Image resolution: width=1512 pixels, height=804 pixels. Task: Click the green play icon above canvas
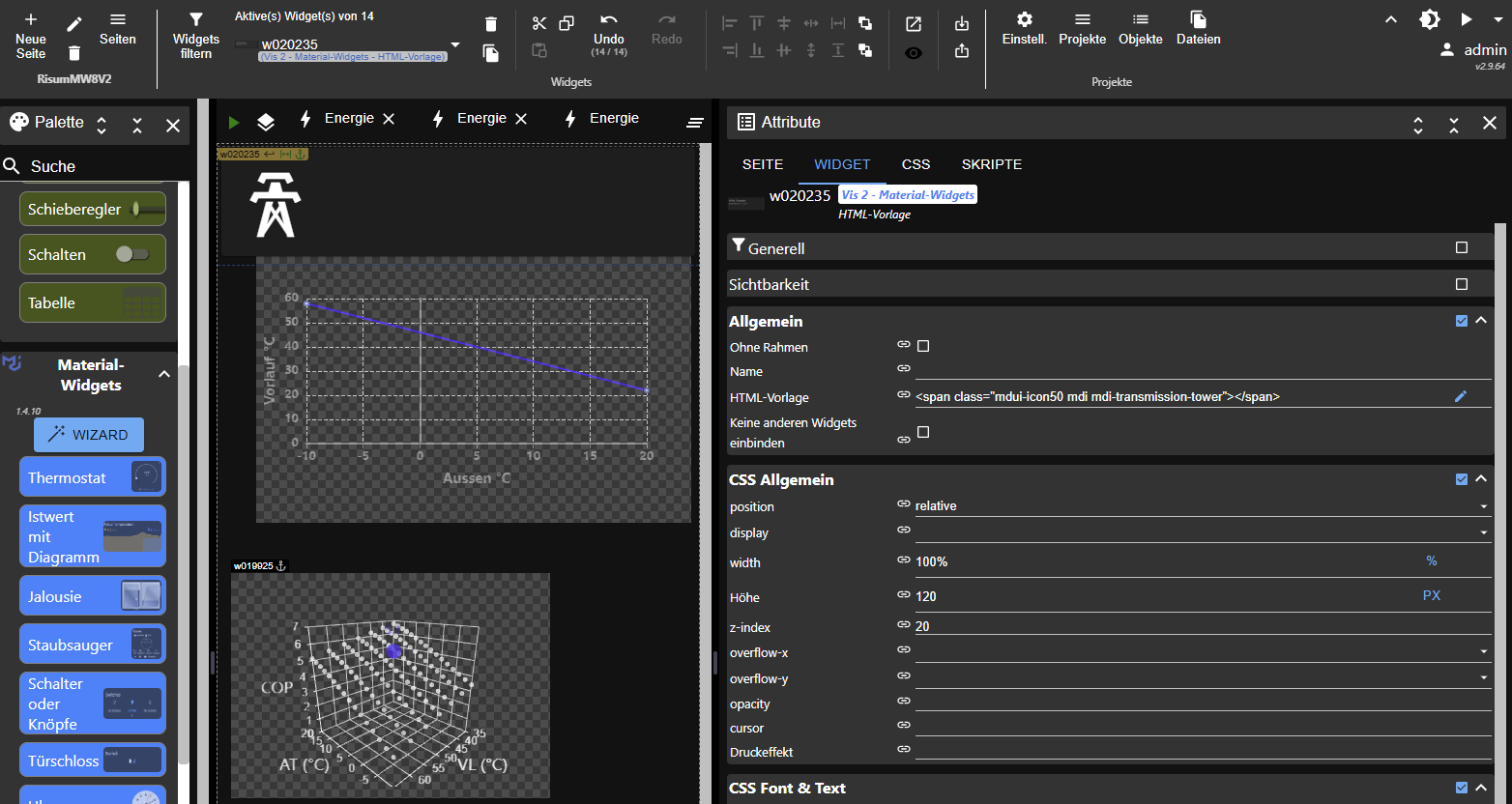(x=233, y=122)
